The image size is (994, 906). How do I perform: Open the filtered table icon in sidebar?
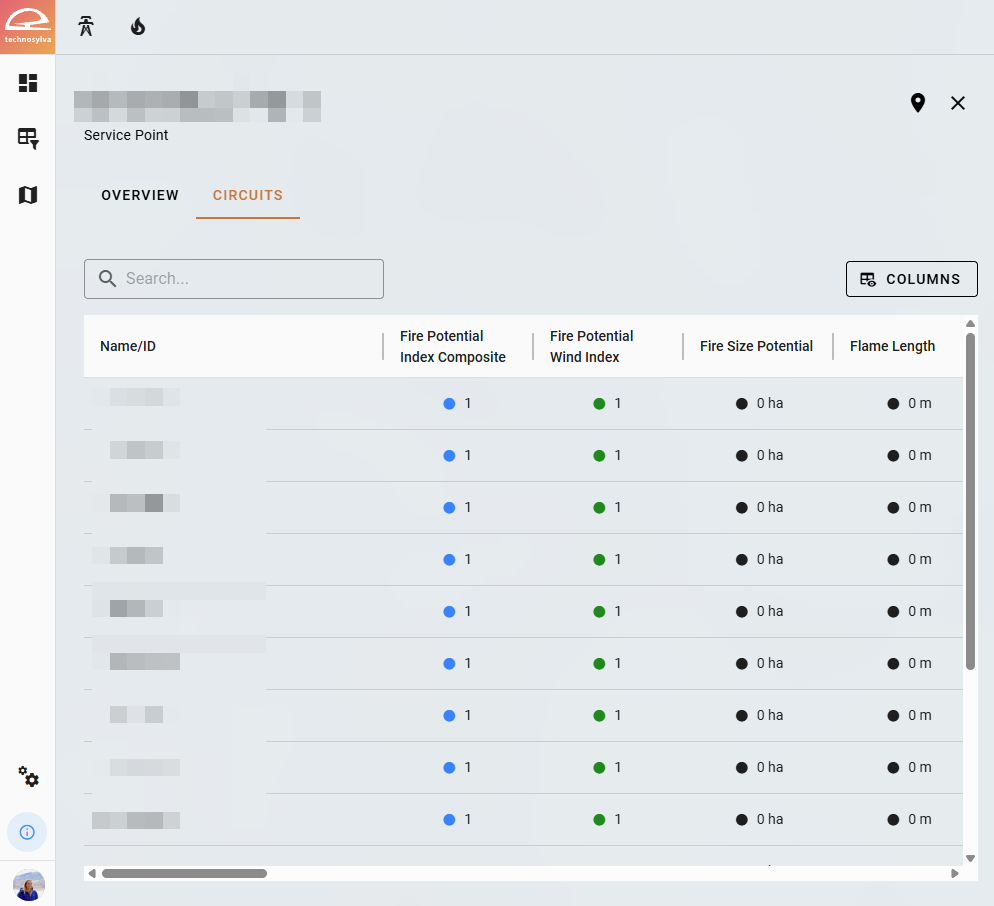click(28, 138)
